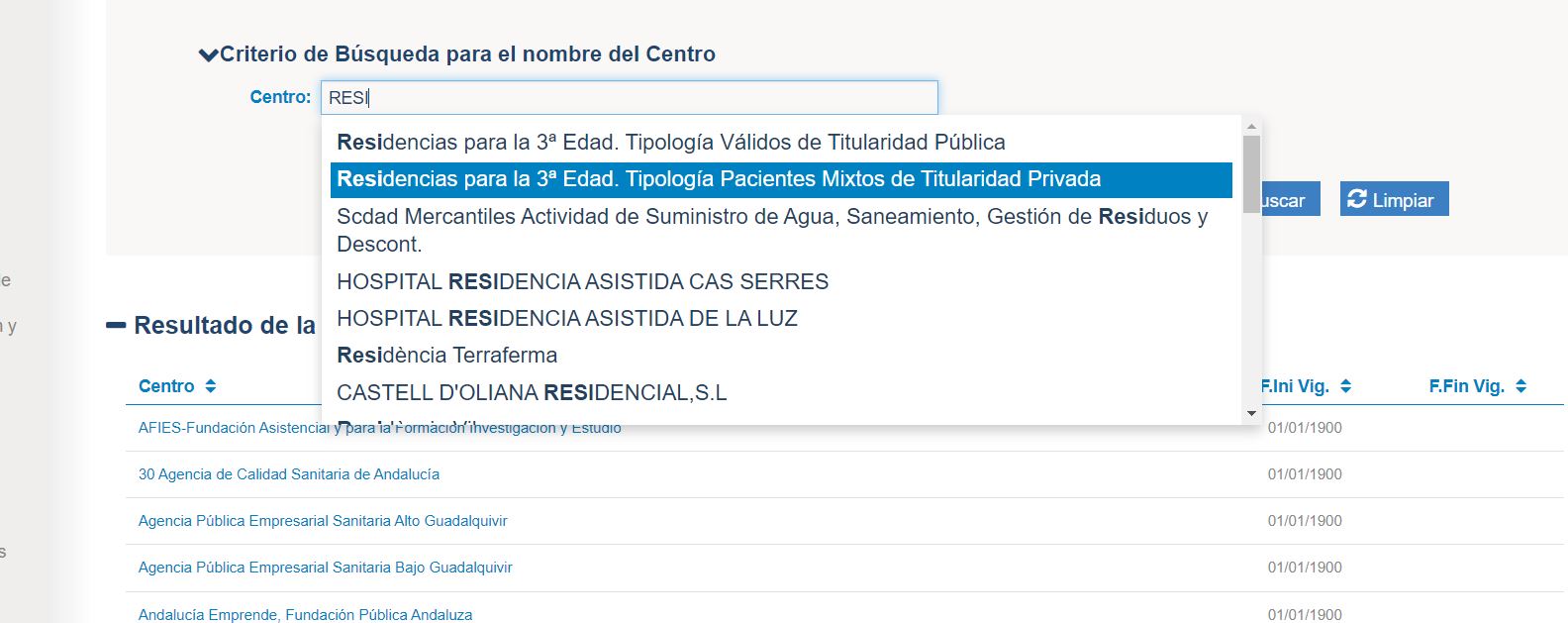Collapse the Resultado de la búsqueda section
The image size is (1568, 623).
116,325
